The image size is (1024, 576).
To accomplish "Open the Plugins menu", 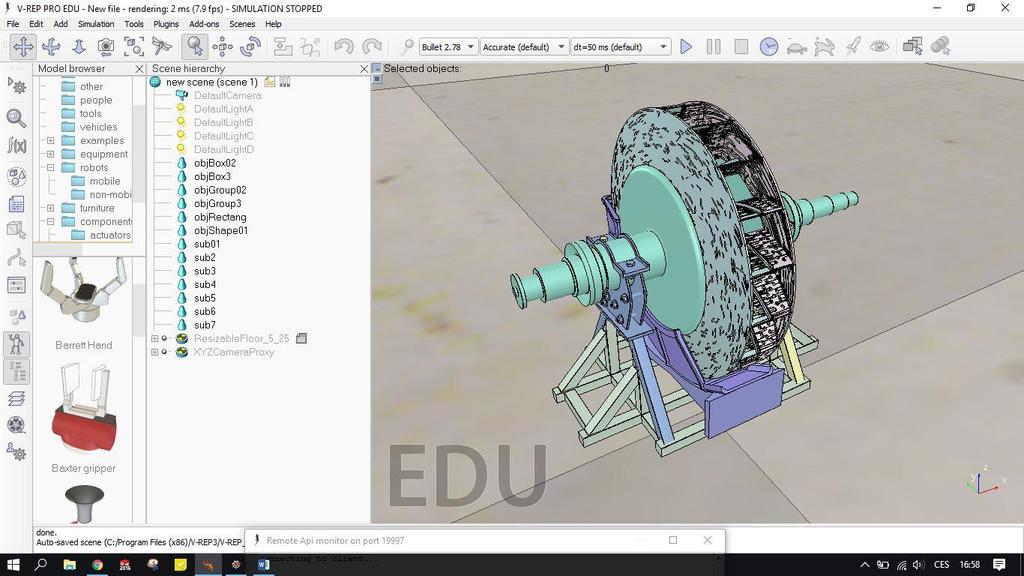I will point(166,24).
